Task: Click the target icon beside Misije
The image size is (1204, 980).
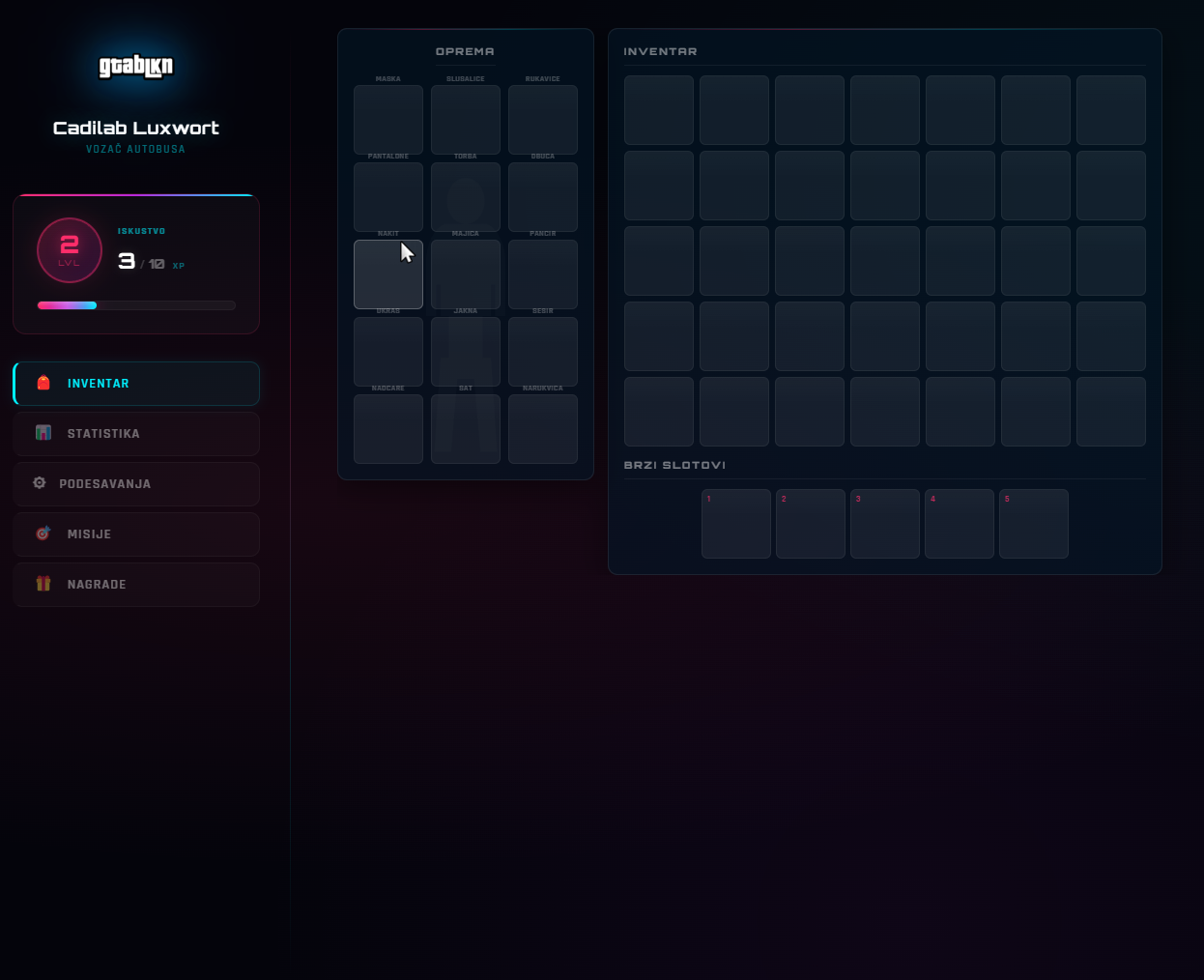Action: coord(43,533)
